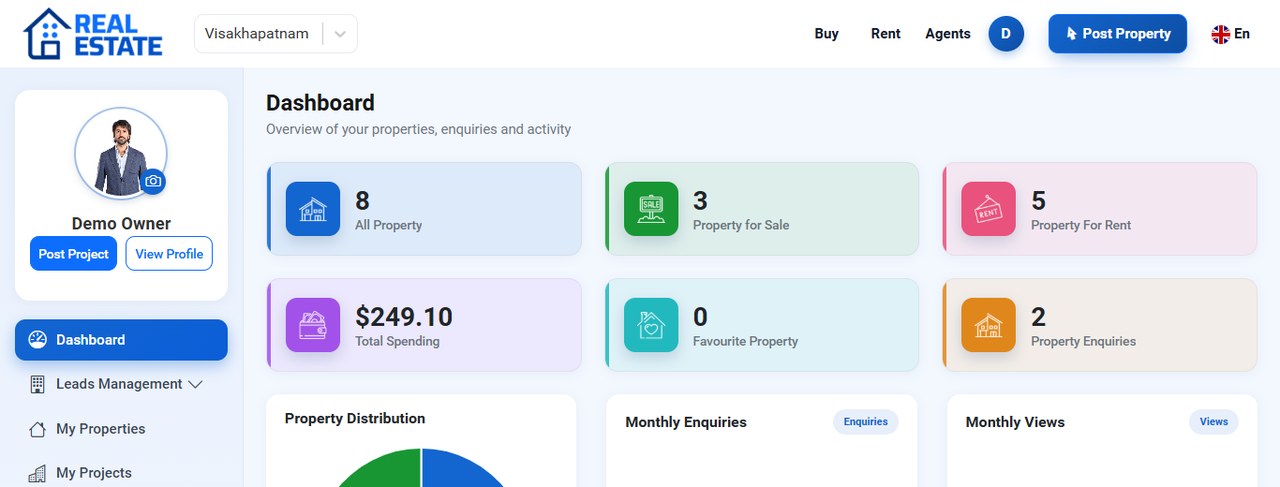Click the 5 Property For Rent count
This screenshot has width=1280, height=487.
click(1038, 201)
